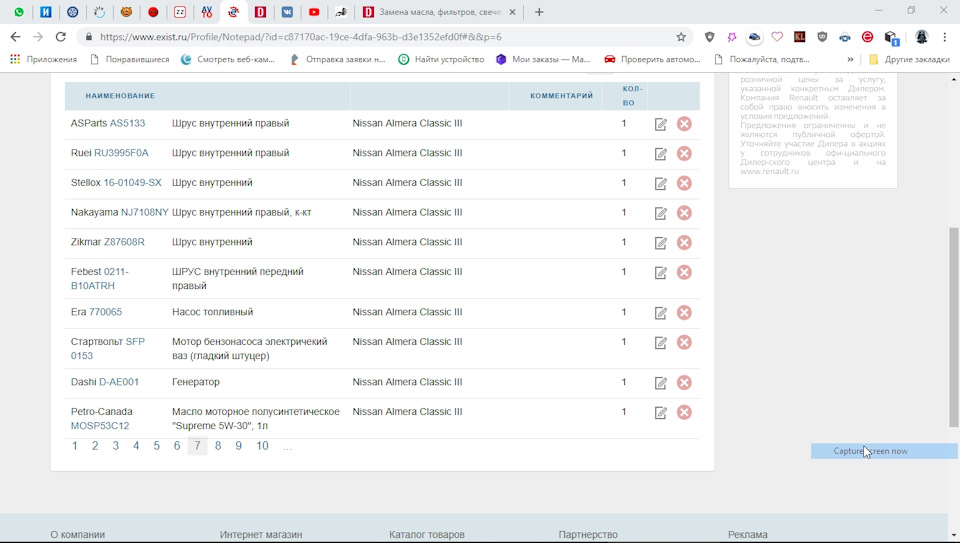
Task: Open the Найти устройство bookmark
Action: (441, 59)
